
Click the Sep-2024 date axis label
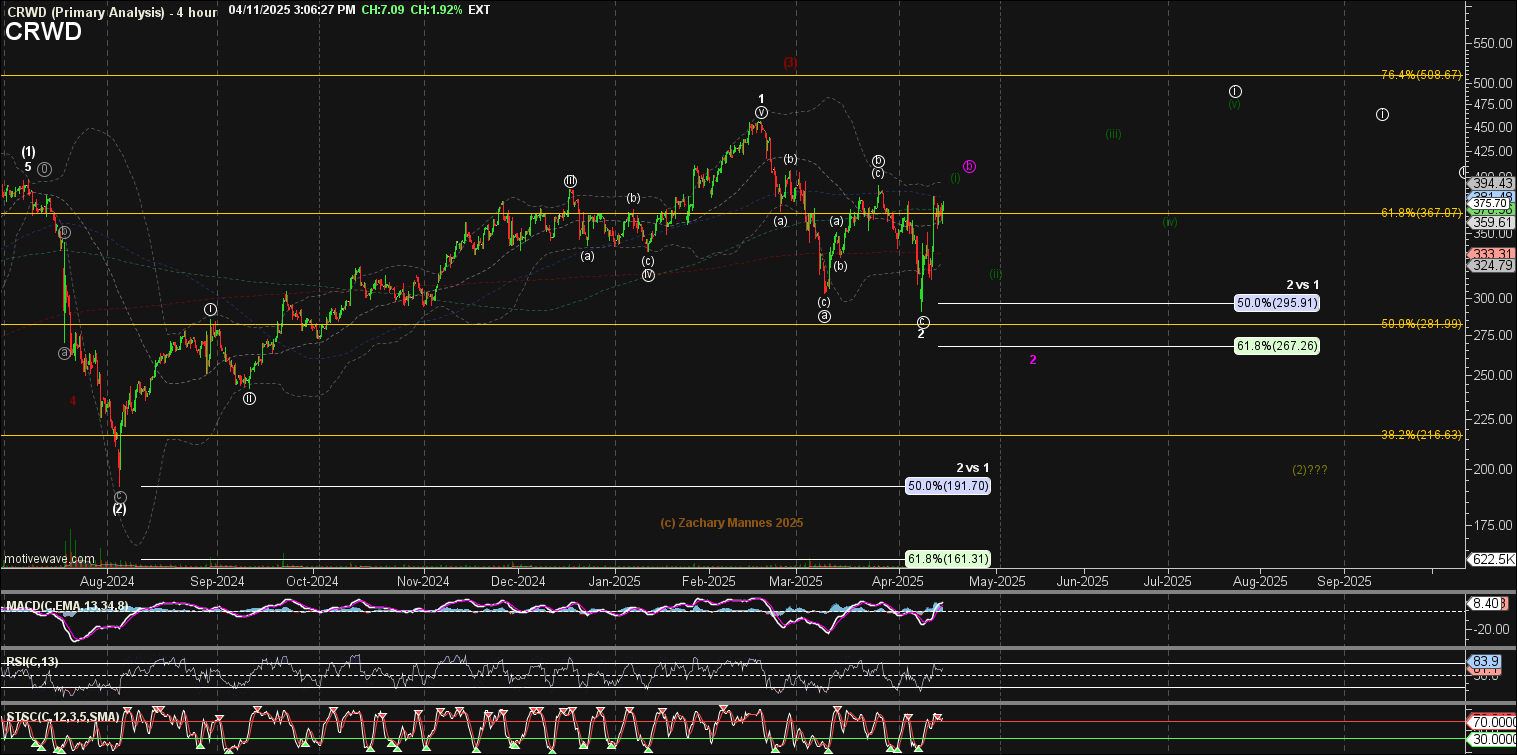pyautogui.click(x=217, y=581)
